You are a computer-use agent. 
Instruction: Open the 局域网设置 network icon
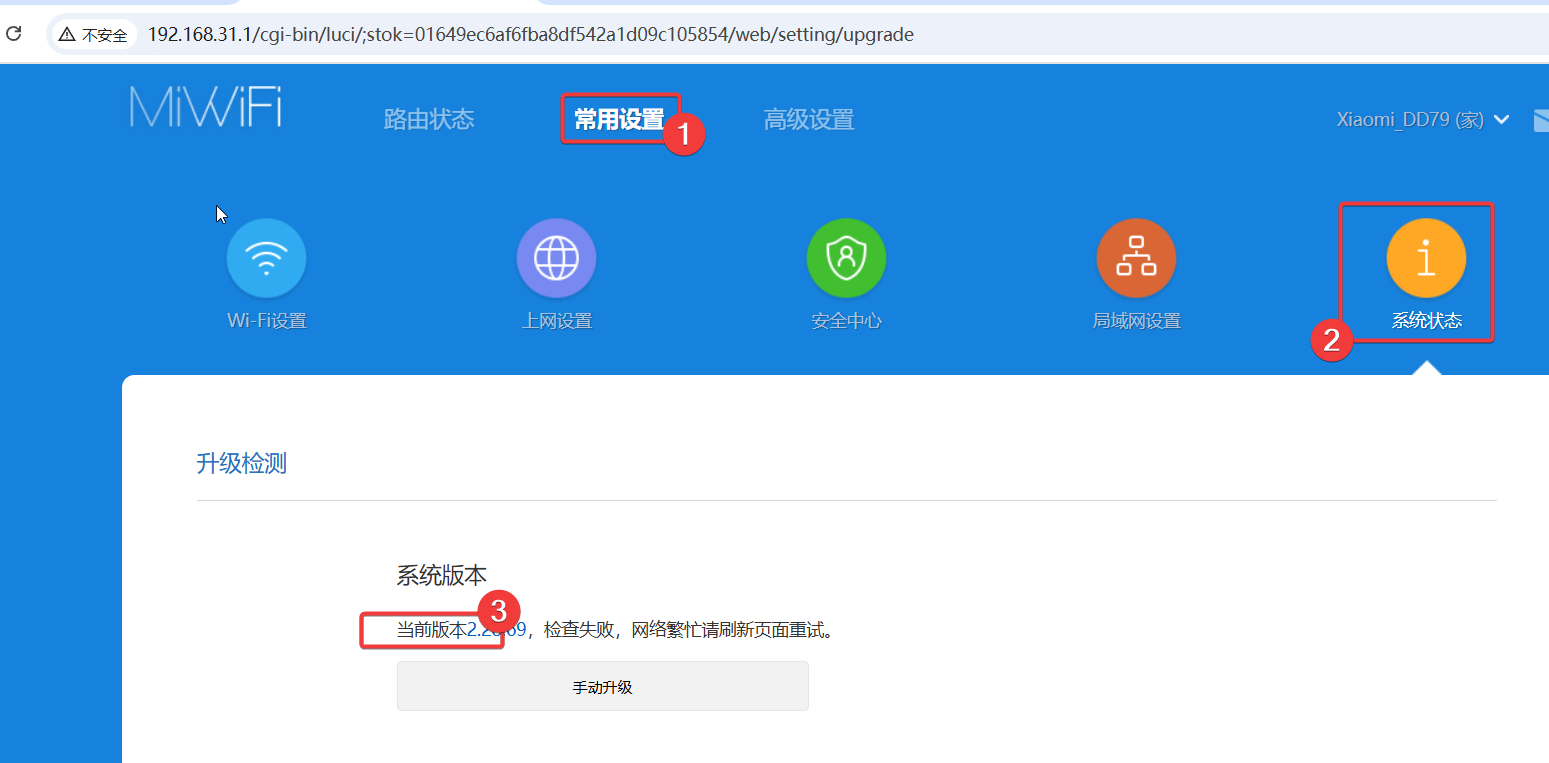pos(1136,258)
